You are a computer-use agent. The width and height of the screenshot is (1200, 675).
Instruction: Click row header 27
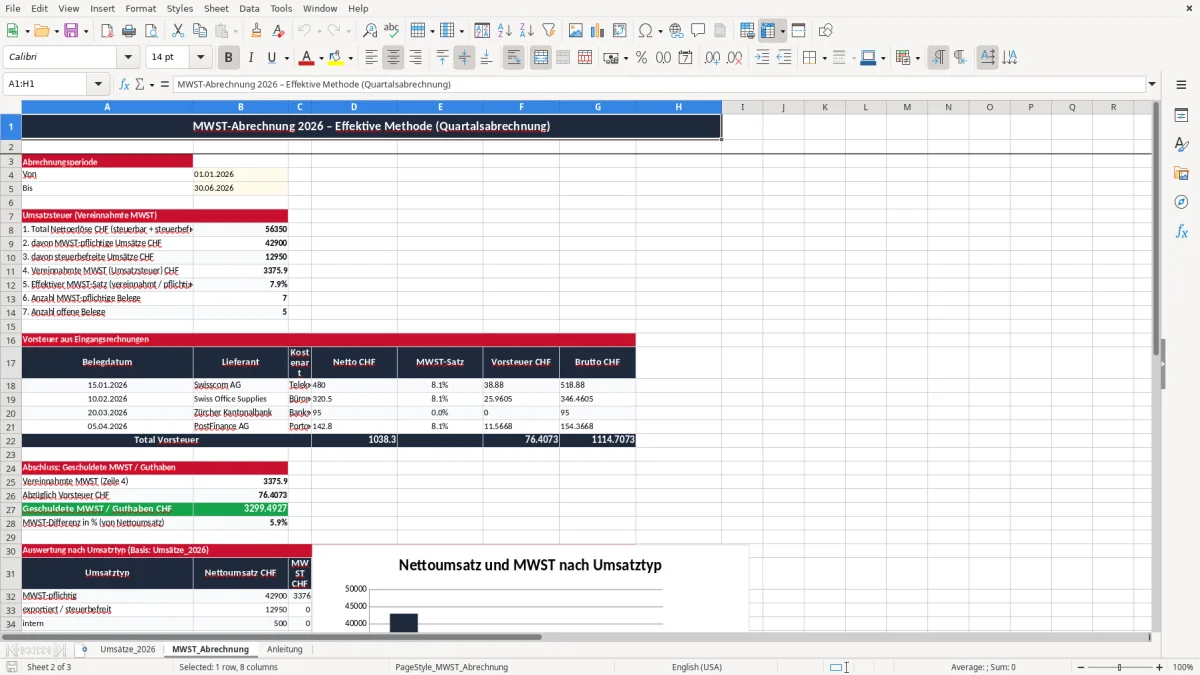pos(11,508)
